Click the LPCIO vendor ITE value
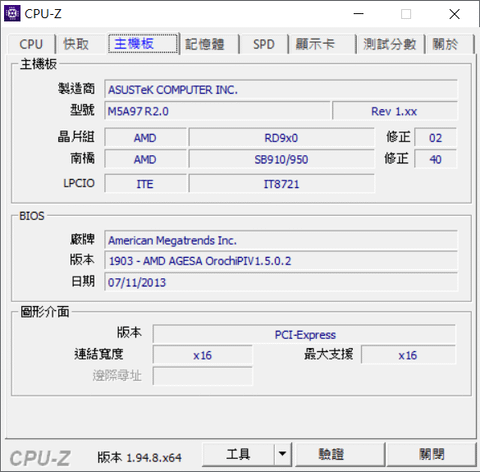Viewport: 480px width, 472px height. 145,184
